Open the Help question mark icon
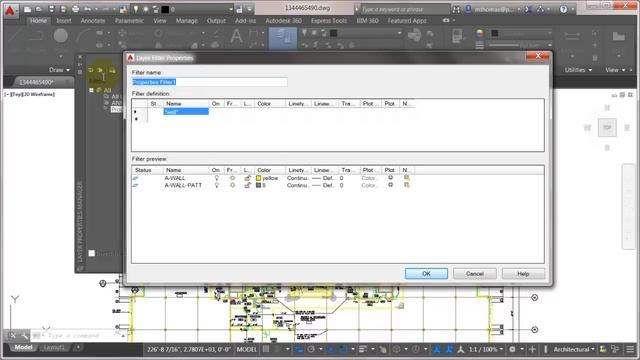The width and height of the screenshot is (640, 360). click(564, 9)
